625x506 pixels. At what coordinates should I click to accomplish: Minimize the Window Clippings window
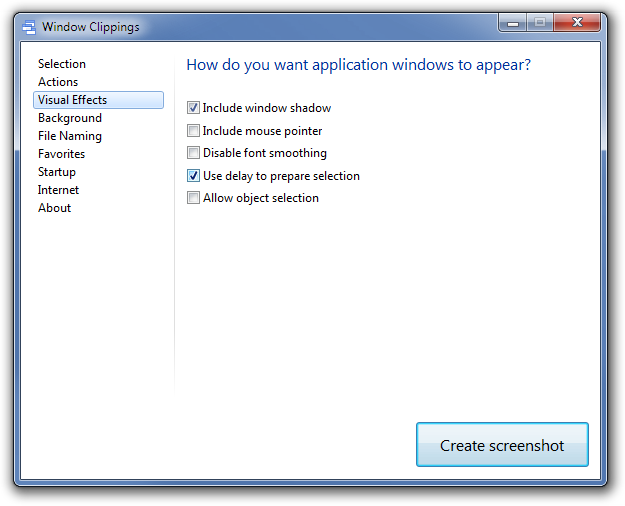[513, 23]
